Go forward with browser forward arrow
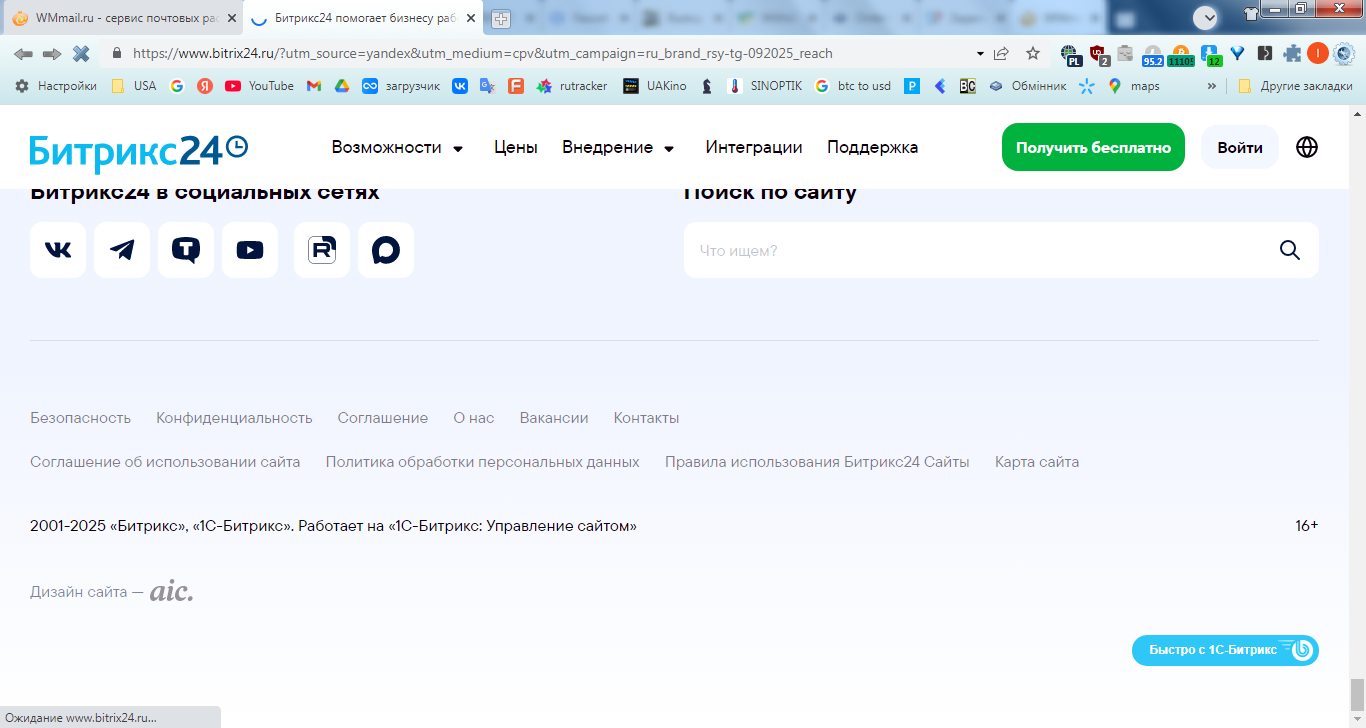This screenshot has height=728, width=1366. coord(52,53)
